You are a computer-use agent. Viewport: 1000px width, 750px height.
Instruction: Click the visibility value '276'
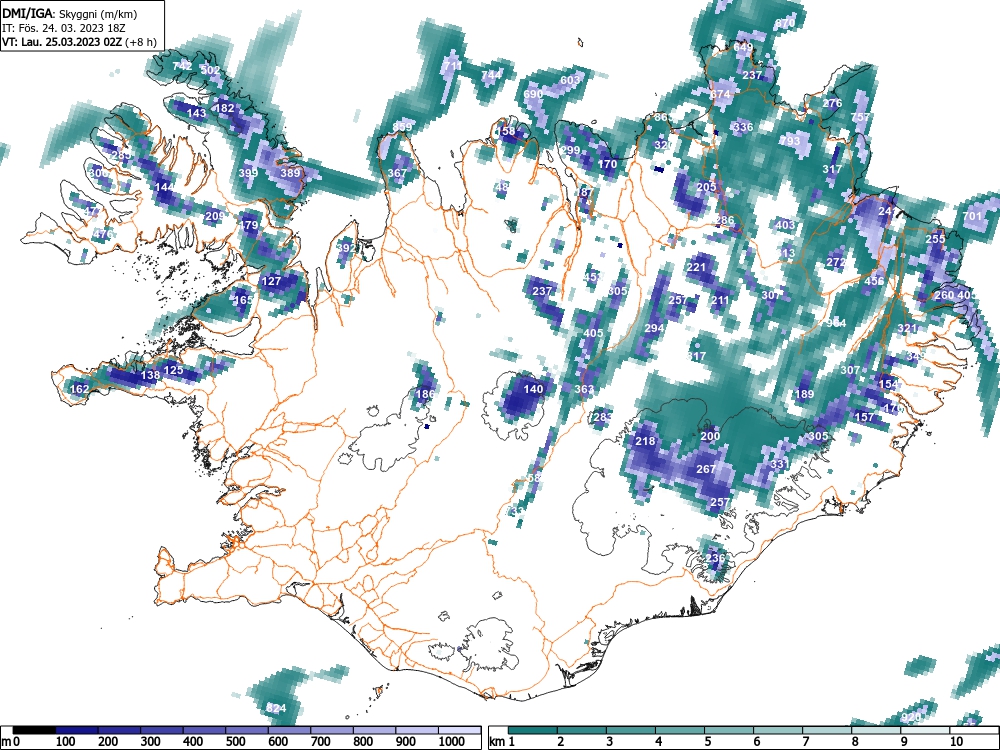pos(832,103)
